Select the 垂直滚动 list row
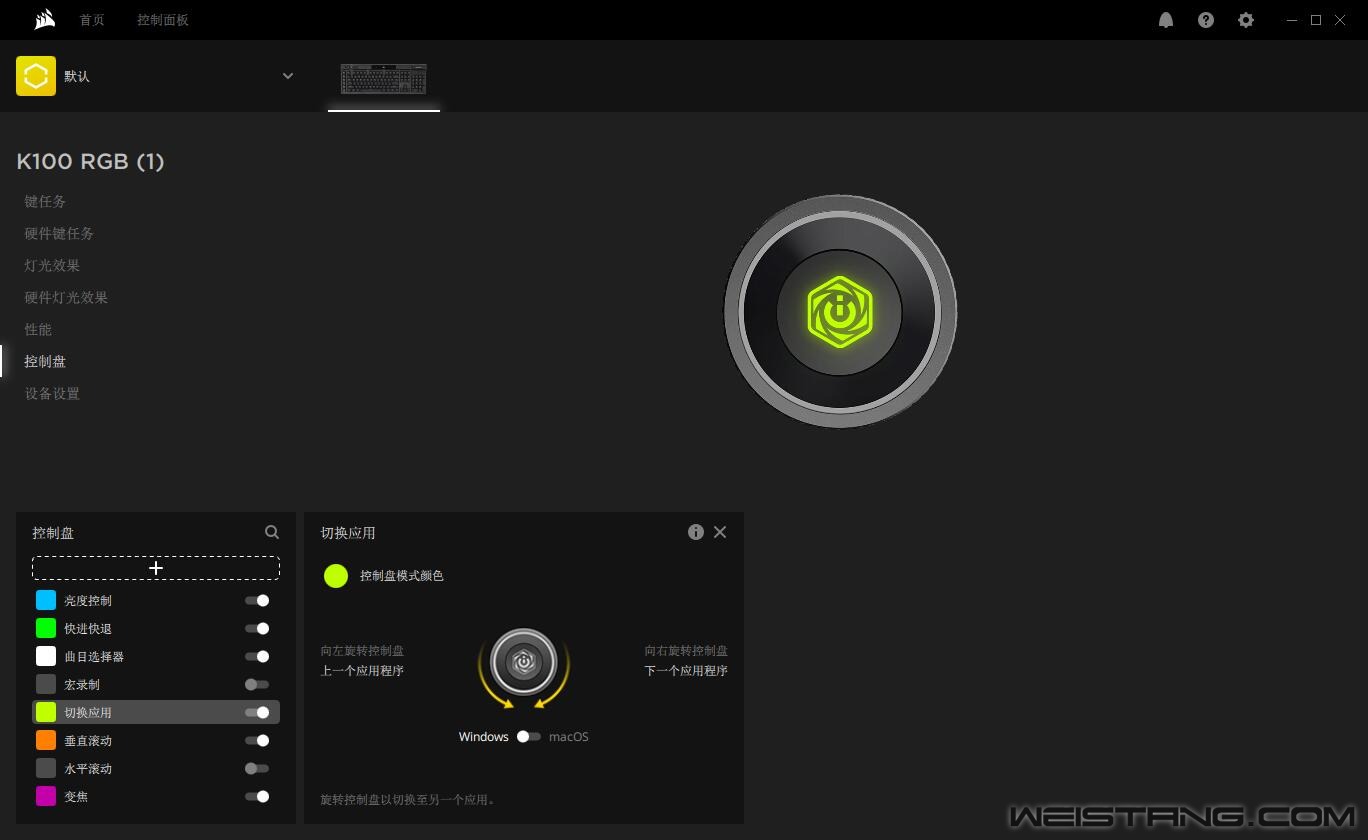Viewport: 1368px width, 840px height. tap(156, 741)
